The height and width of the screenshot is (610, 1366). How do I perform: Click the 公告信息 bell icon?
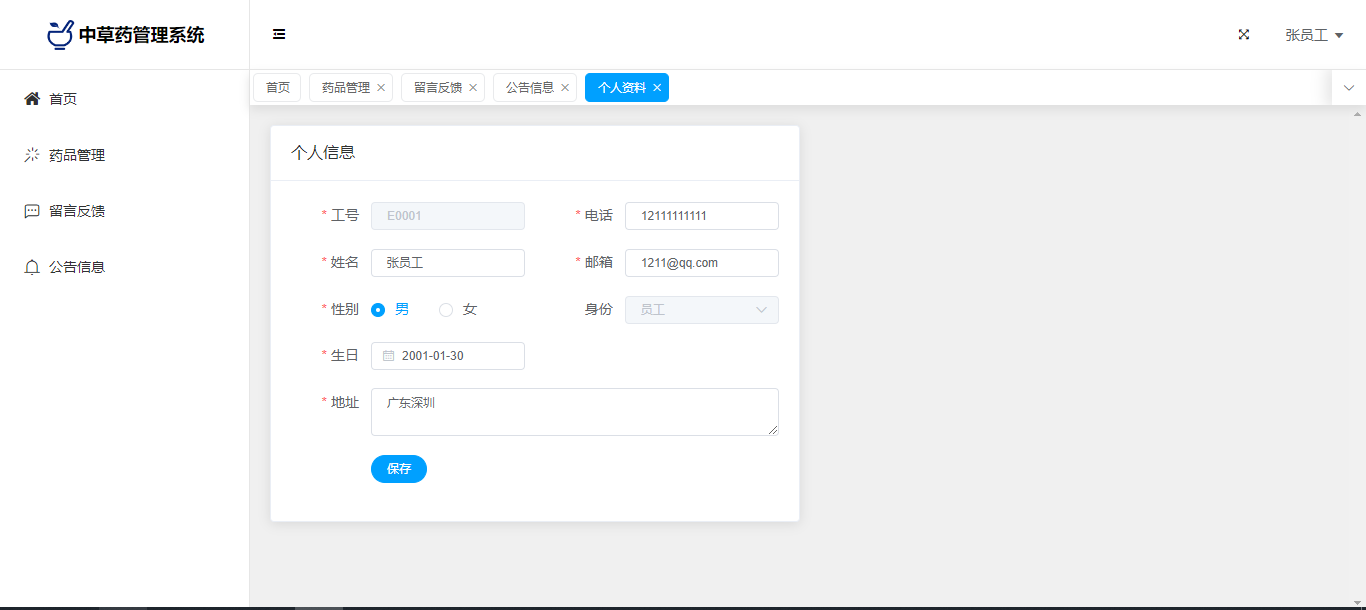click(x=32, y=267)
